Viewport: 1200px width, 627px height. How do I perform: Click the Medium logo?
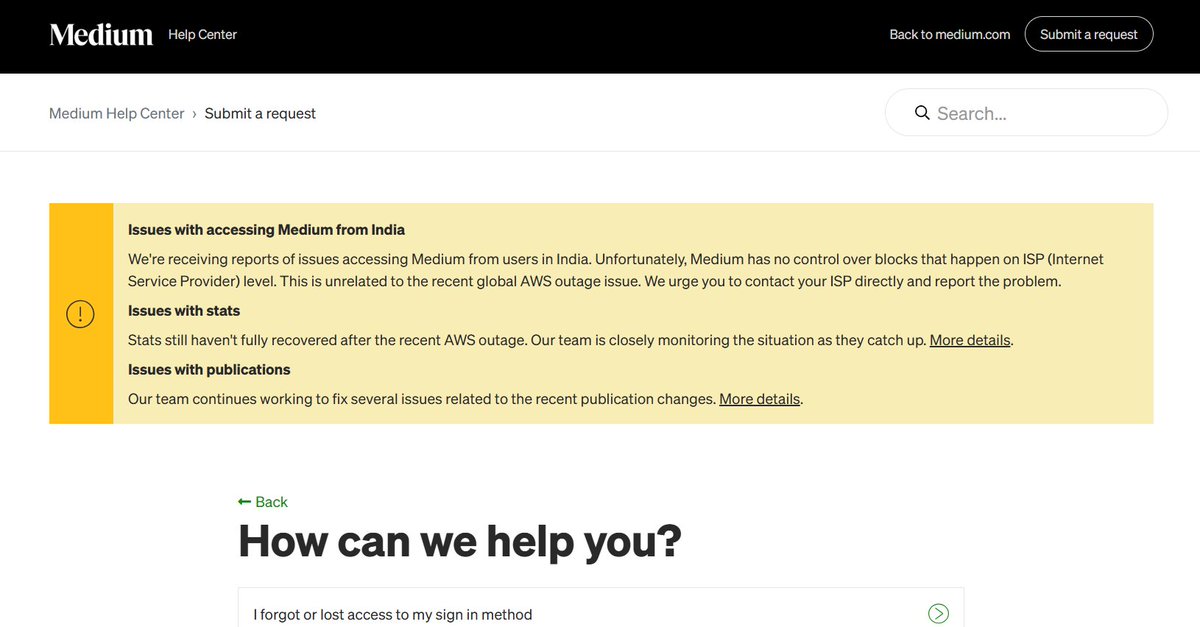click(x=101, y=34)
